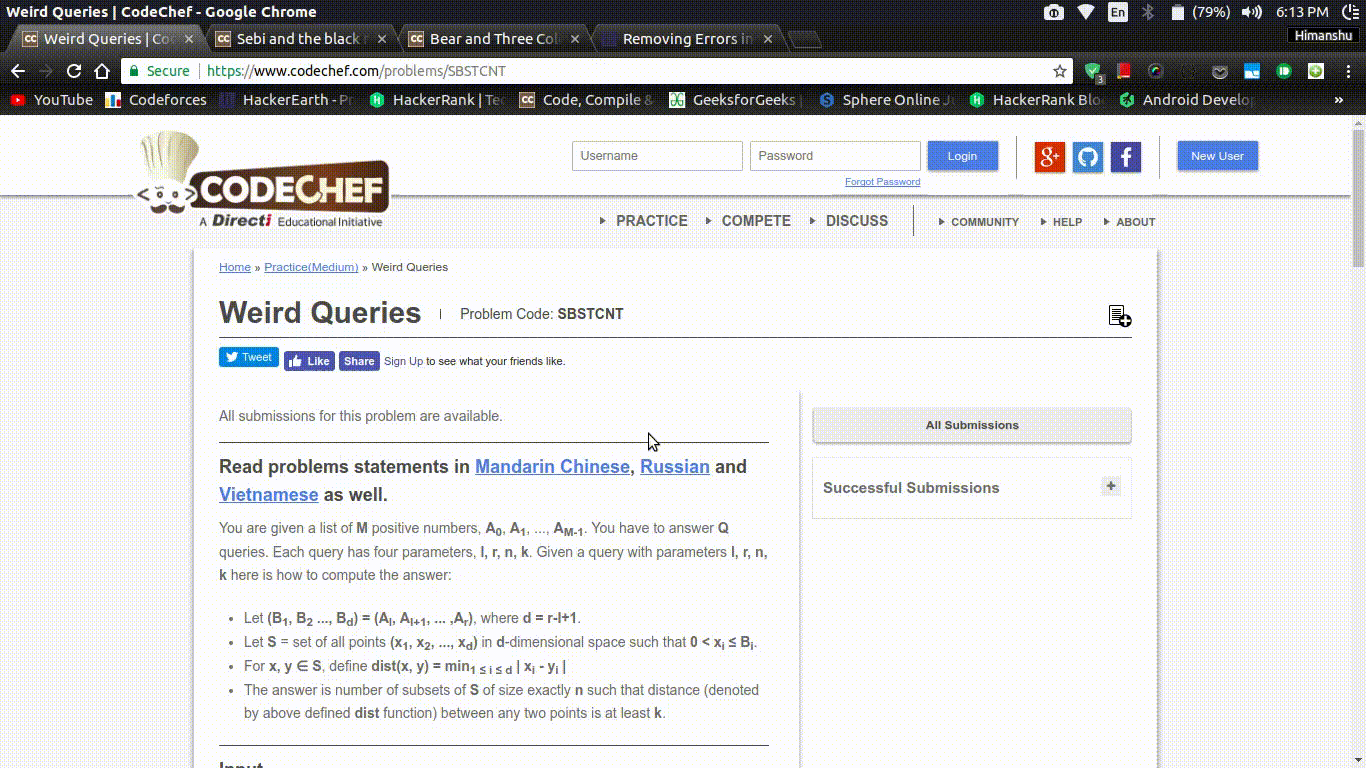Open the Pushbullet extension icon
Image resolution: width=1366 pixels, height=768 pixels.
(x=1284, y=71)
